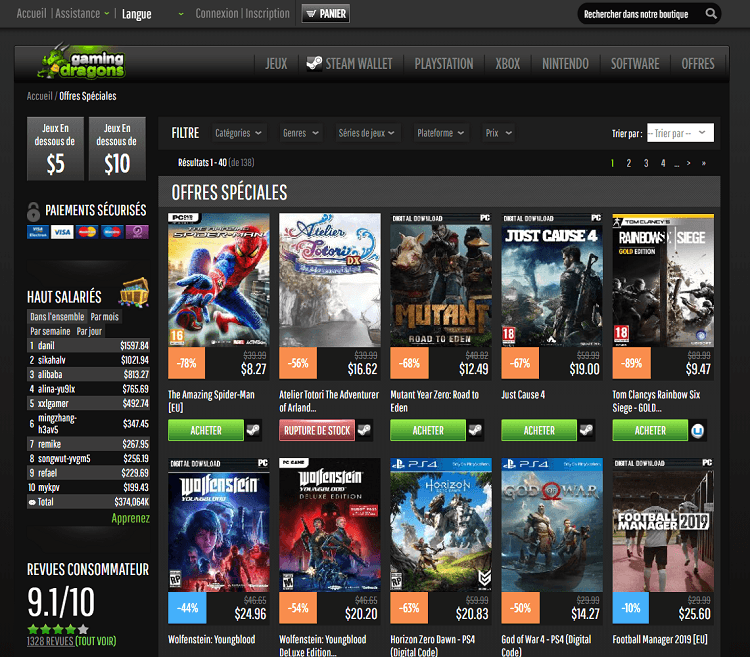Click Accueil in the top bar
Viewport: 750px width, 657px height.
[32, 13]
